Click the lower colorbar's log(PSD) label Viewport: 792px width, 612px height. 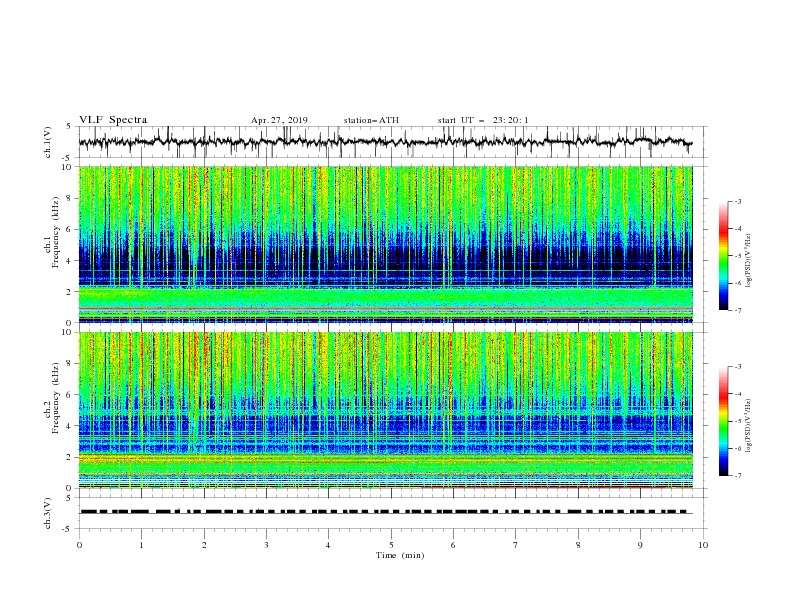tap(748, 426)
